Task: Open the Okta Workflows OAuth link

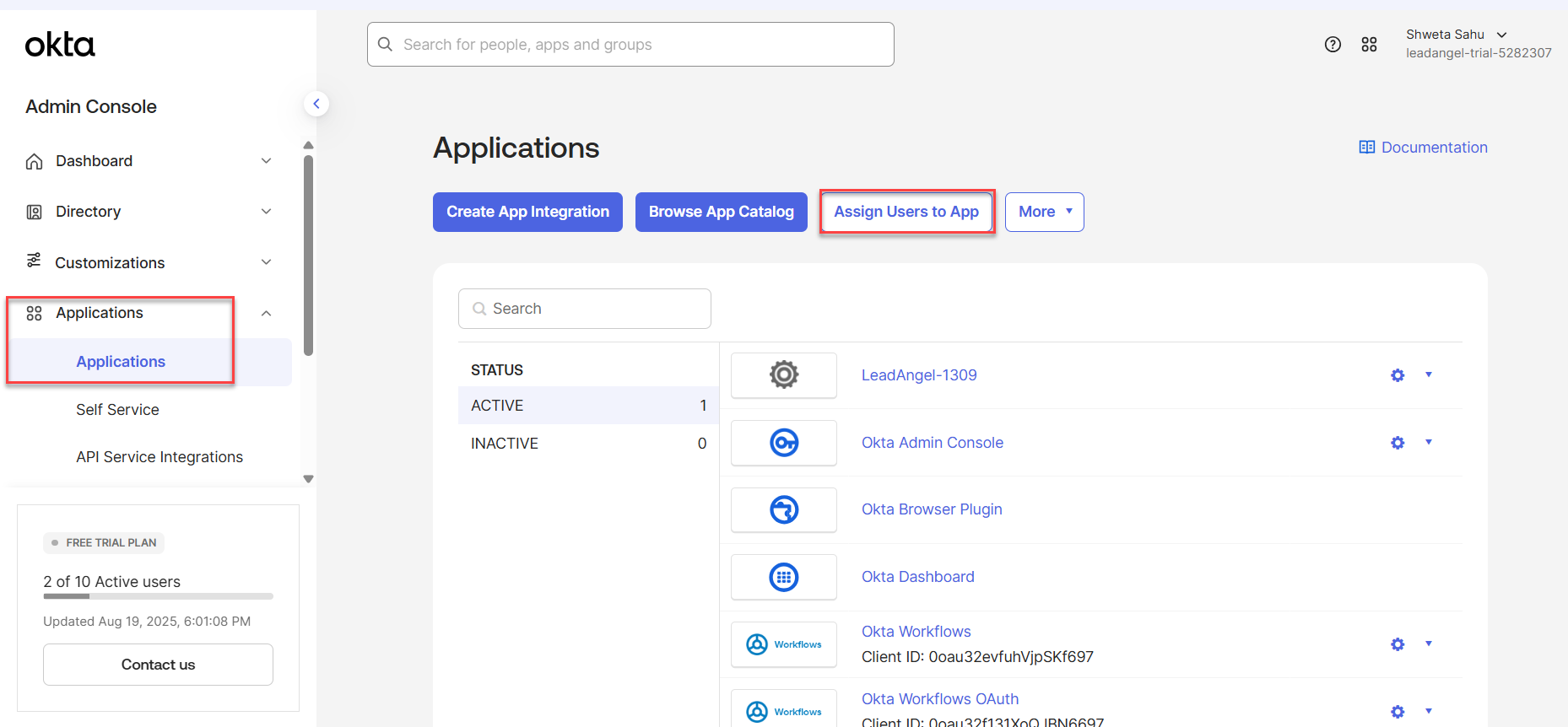Action: [x=940, y=699]
